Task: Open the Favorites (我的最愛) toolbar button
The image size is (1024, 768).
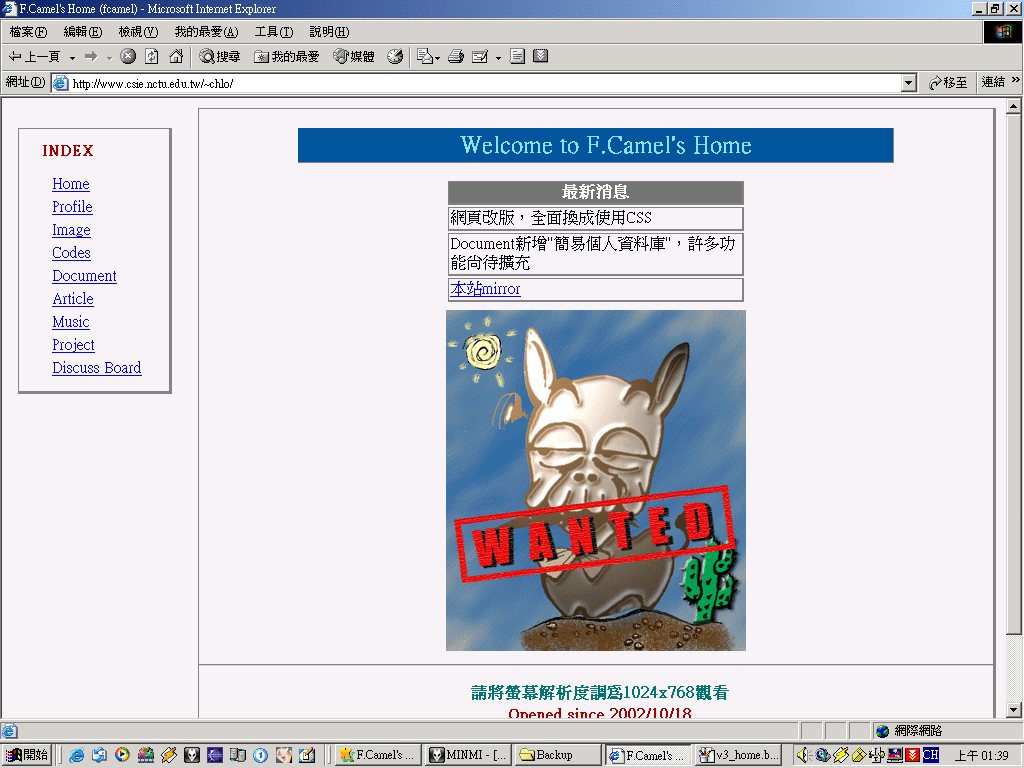Action: tap(286, 57)
